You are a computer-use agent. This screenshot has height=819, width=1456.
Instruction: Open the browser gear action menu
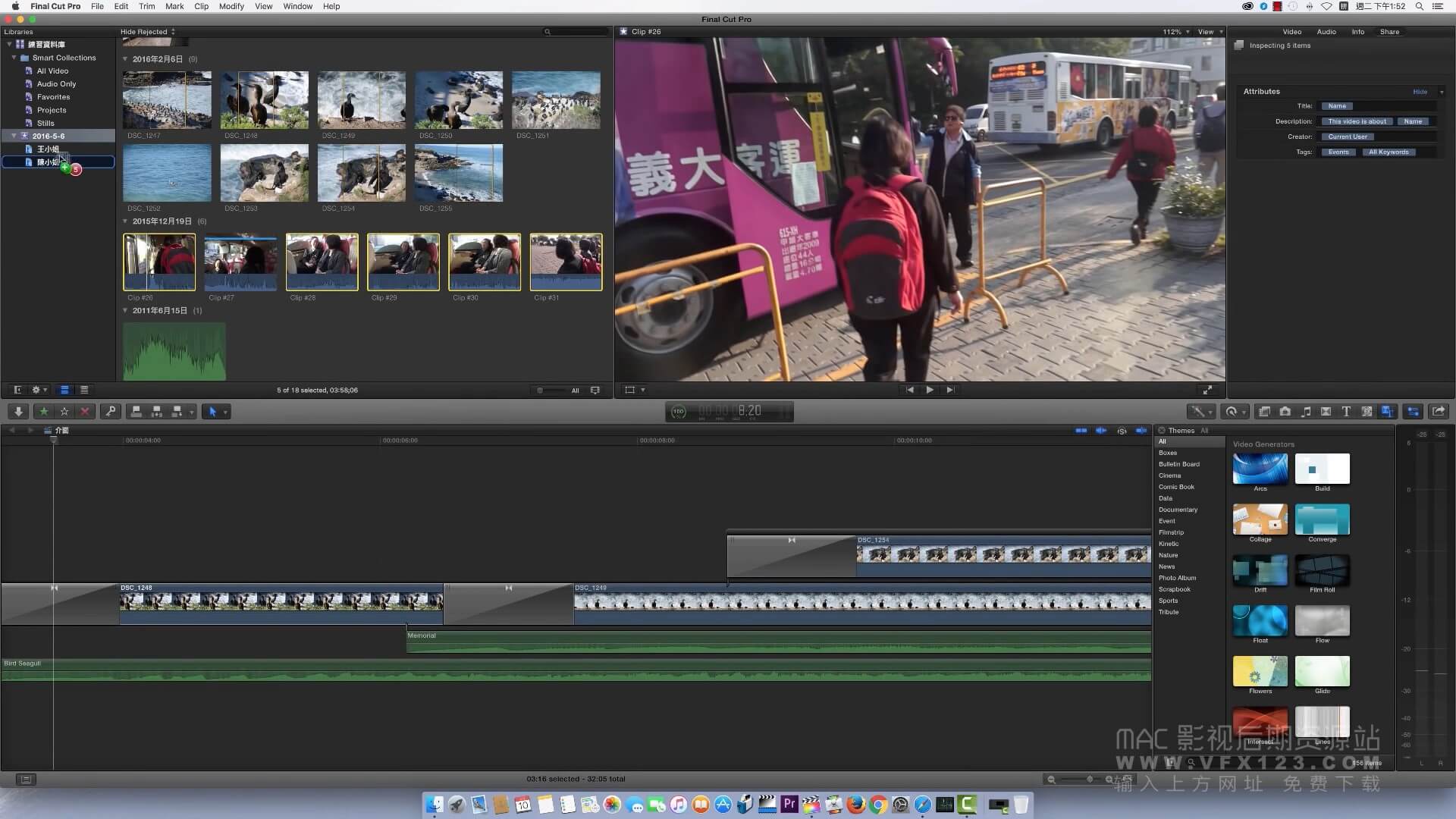pyautogui.click(x=39, y=390)
